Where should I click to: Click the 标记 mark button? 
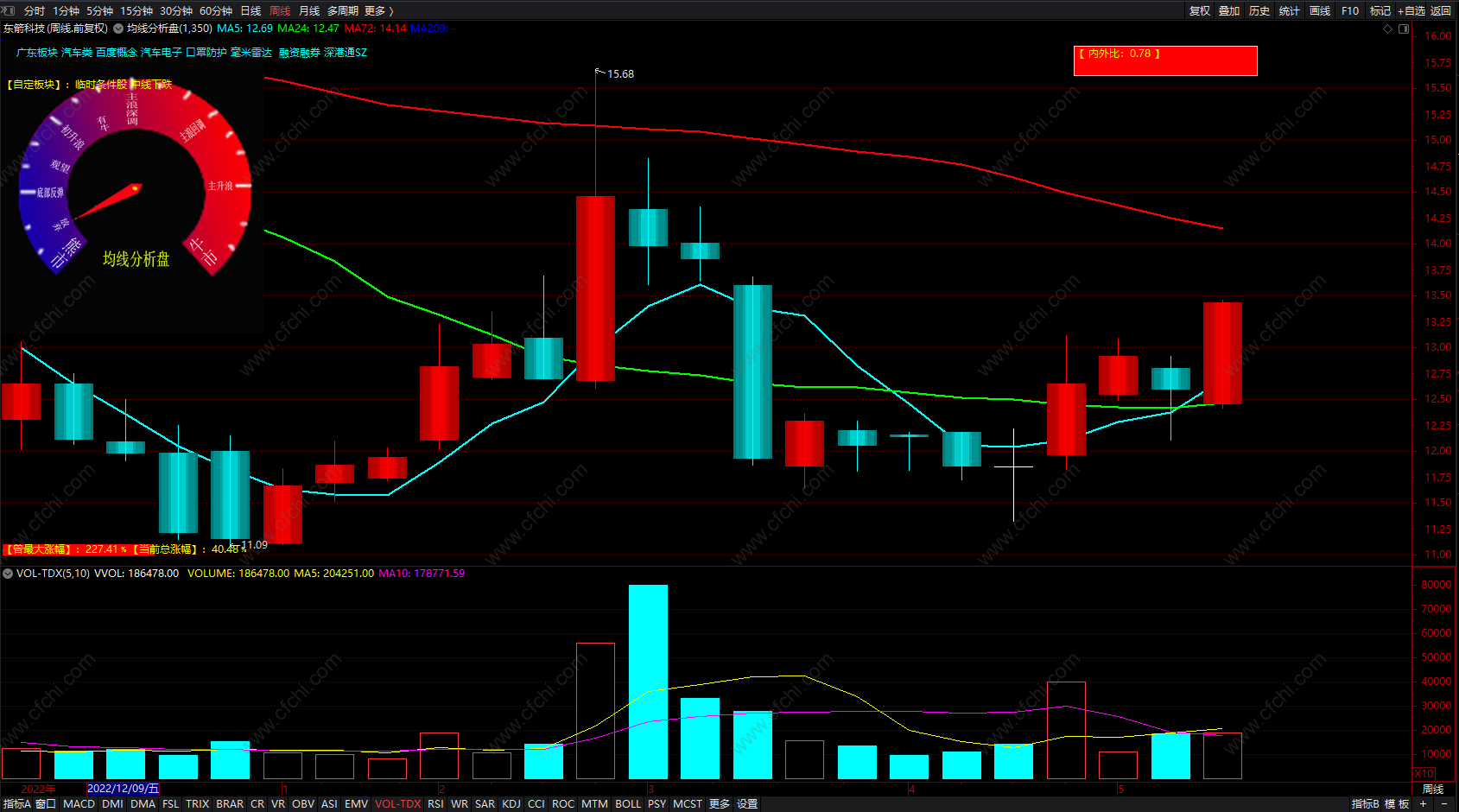point(1380,10)
